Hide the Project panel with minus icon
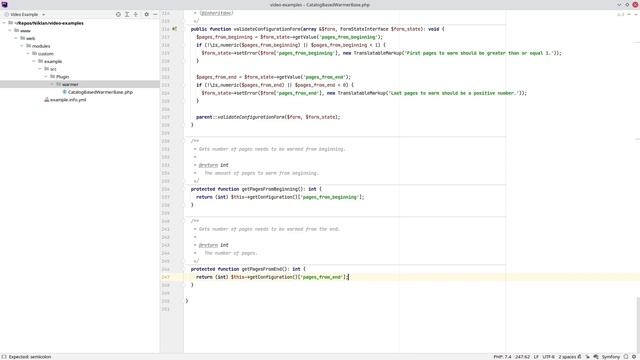This screenshot has width=640, height=360. tap(155, 14)
